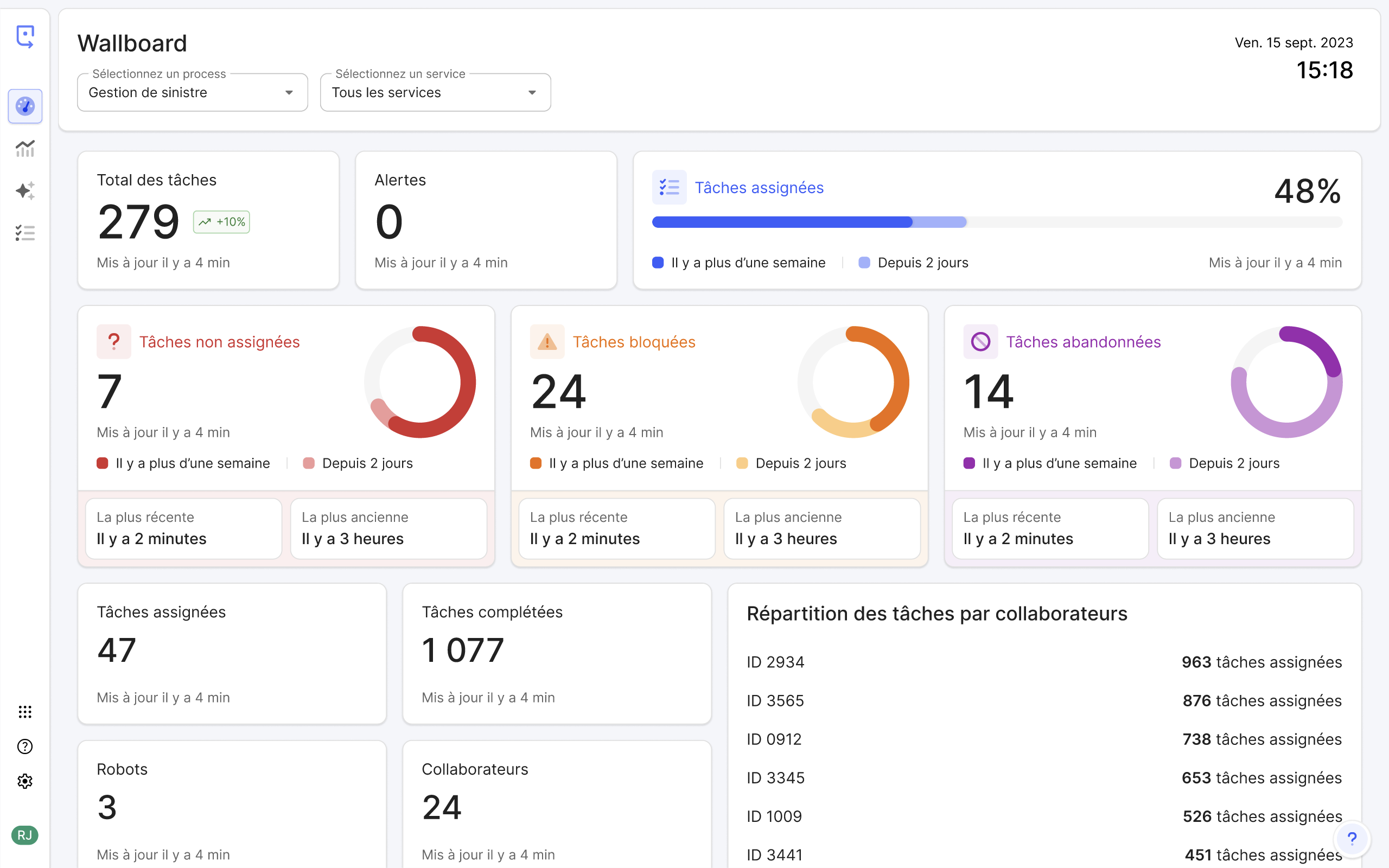The image size is (1389, 868).
Task: Click the Robots count 3
Action: (x=107, y=807)
